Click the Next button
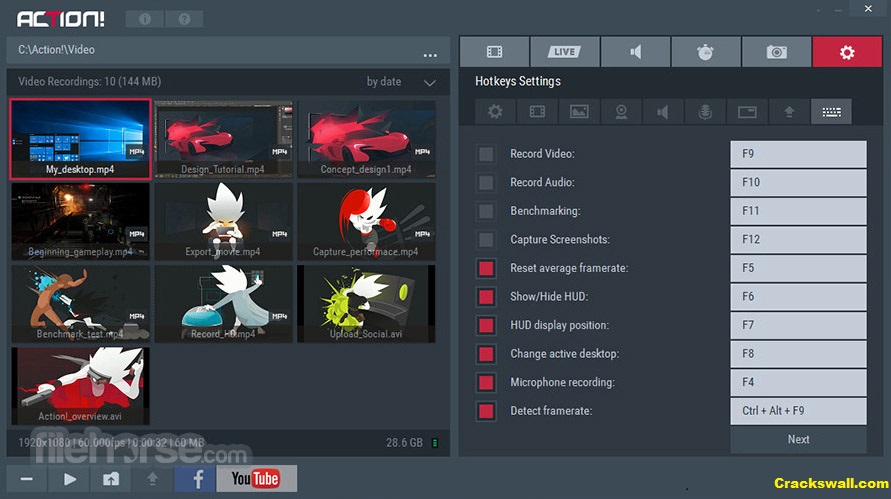Image resolution: width=891 pixels, height=499 pixels. 798,439
